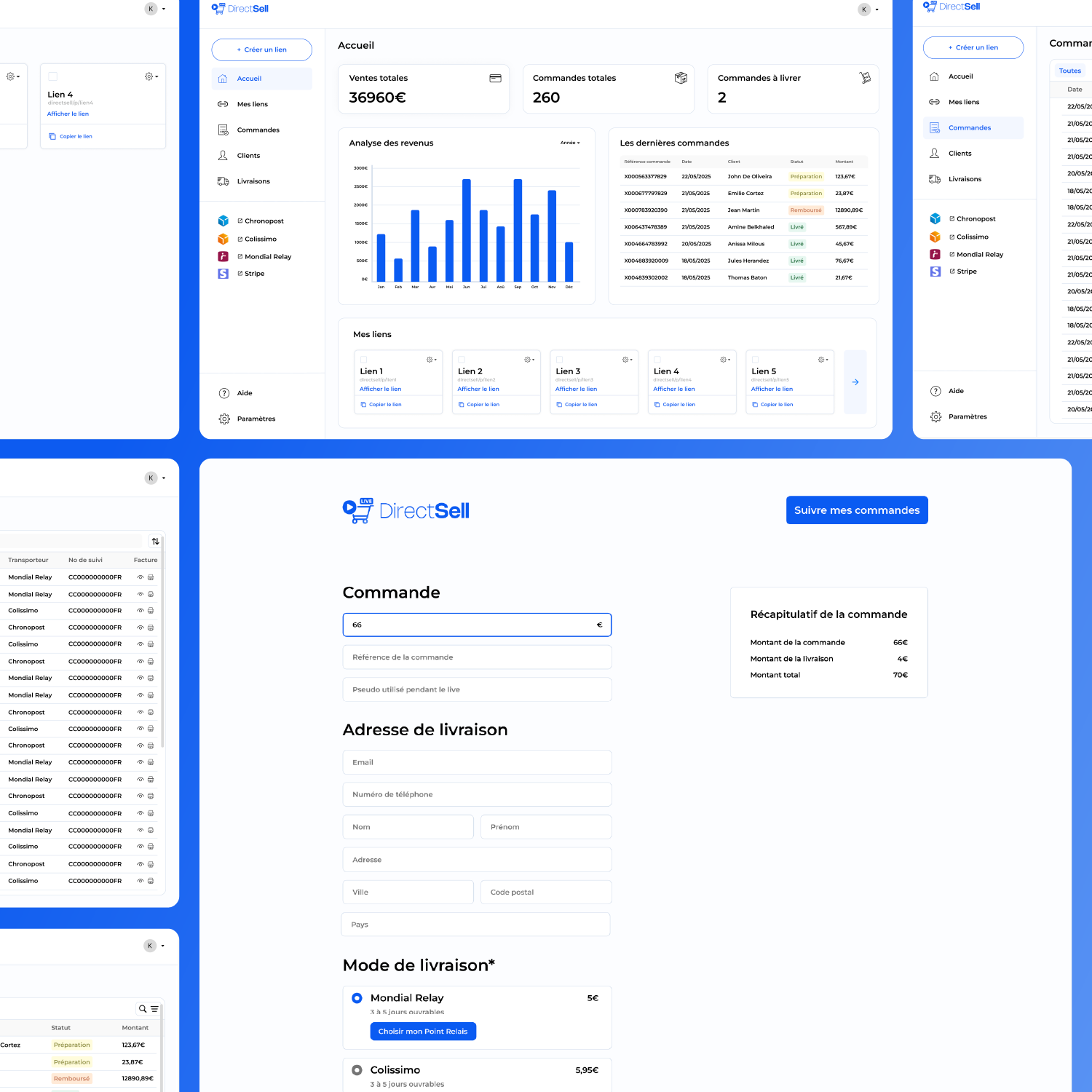Click the Suivre mes commandes button
The height and width of the screenshot is (1092, 1092).
point(857,510)
